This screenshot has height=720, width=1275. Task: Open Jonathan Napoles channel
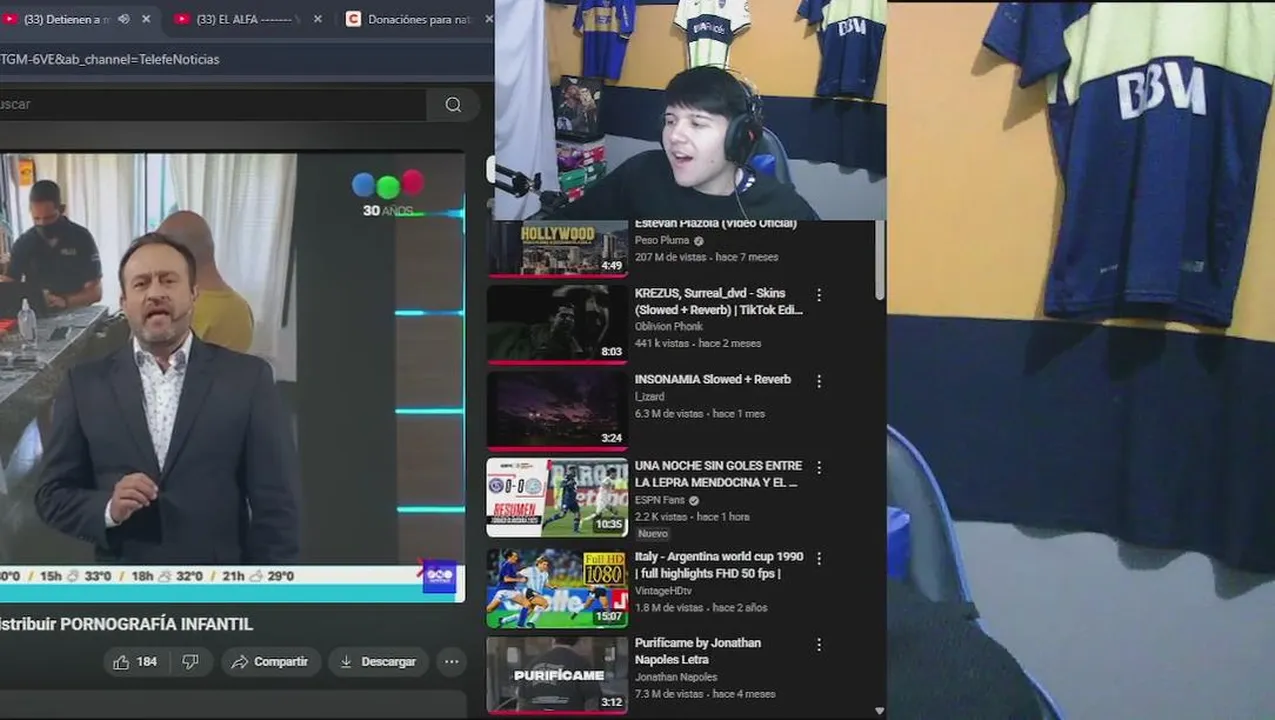tap(676, 677)
